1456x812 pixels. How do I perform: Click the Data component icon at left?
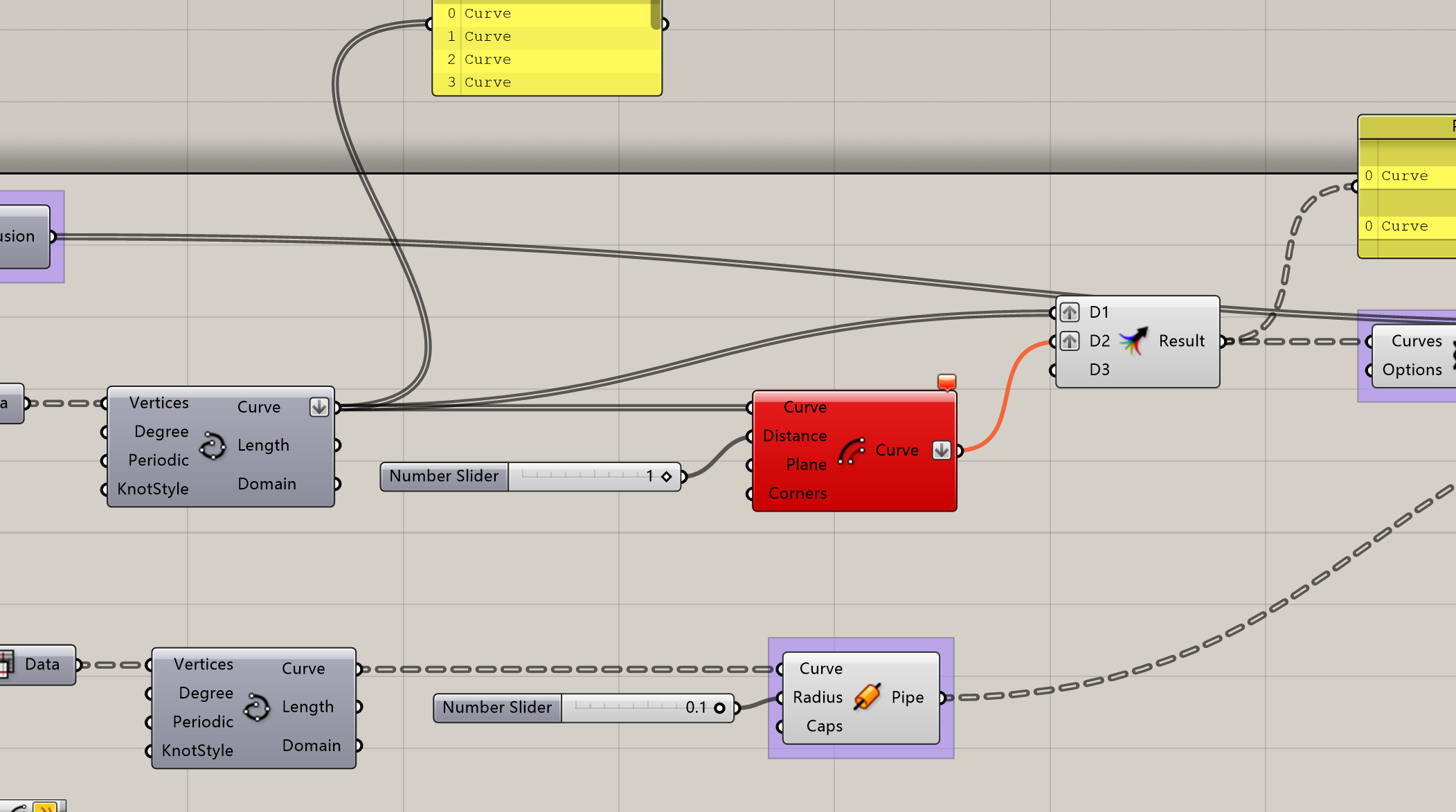point(7,664)
